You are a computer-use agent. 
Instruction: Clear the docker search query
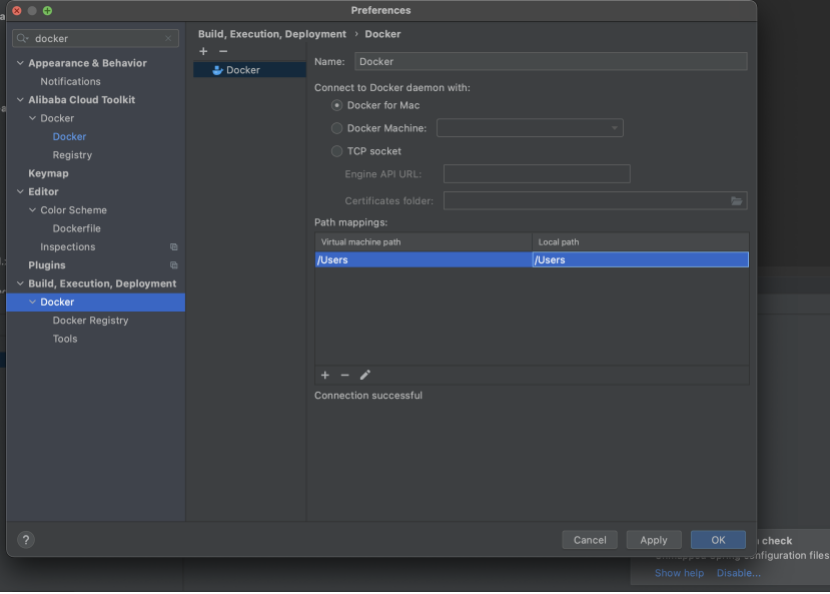click(166, 38)
